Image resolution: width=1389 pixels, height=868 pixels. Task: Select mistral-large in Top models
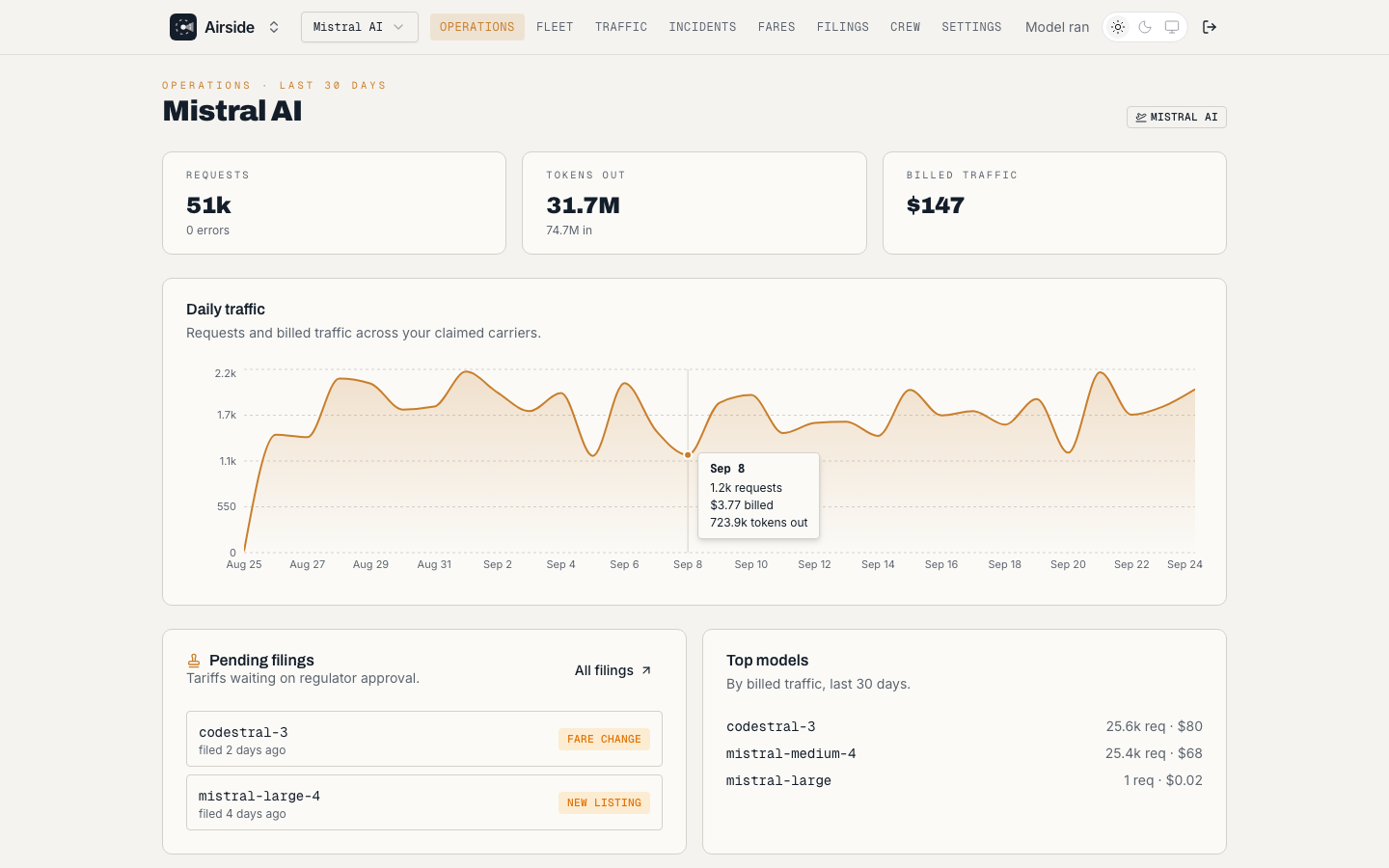(x=778, y=780)
